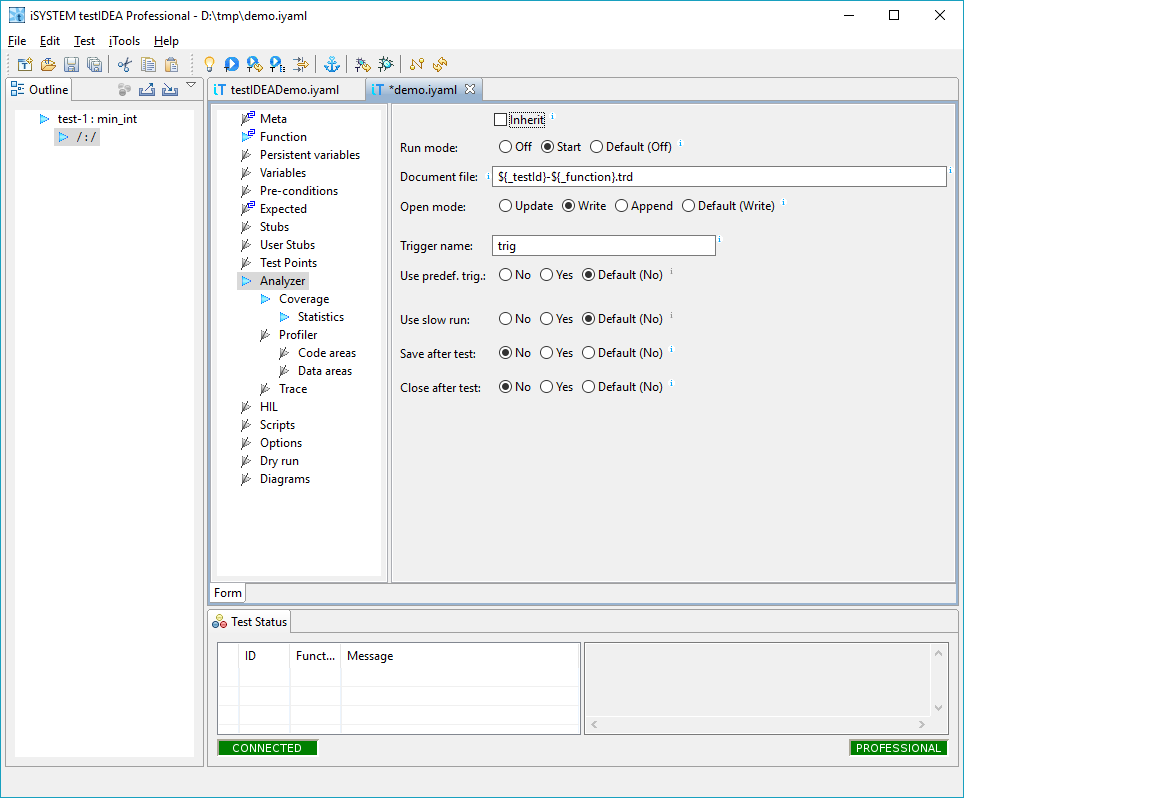Select Statistics under Coverage
The width and height of the screenshot is (1152, 798).
320,317
